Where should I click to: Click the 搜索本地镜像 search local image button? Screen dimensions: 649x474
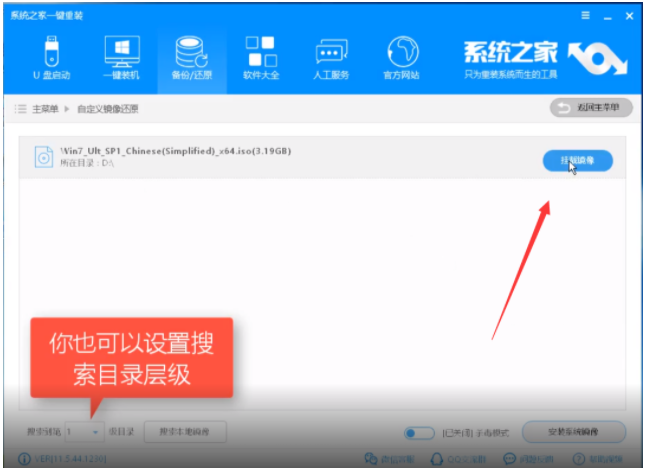(x=186, y=432)
